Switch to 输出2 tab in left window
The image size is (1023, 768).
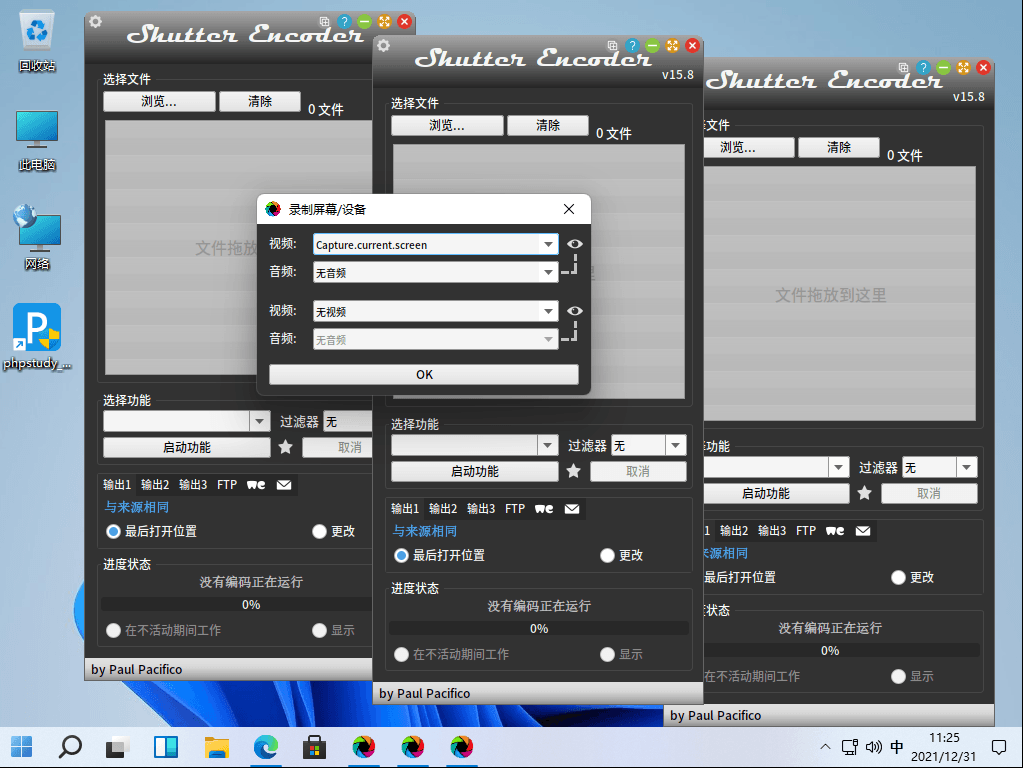pos(155,485)
